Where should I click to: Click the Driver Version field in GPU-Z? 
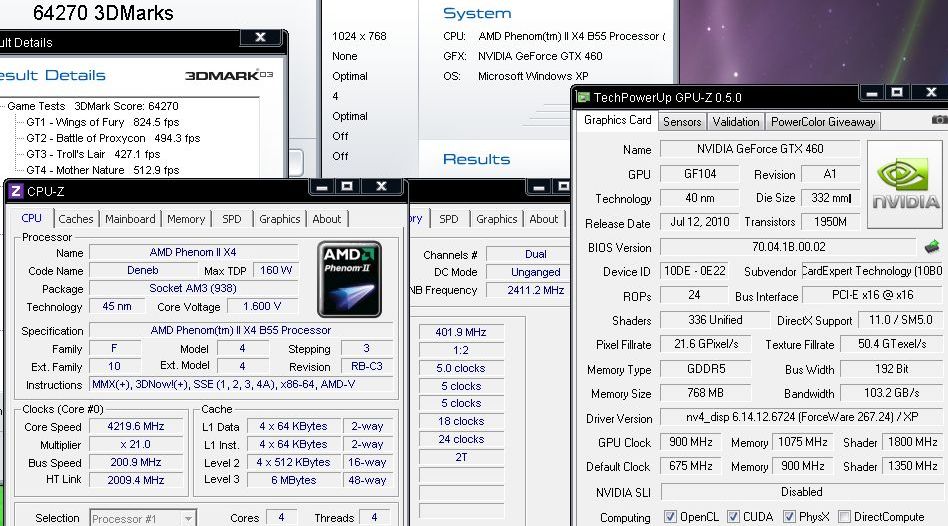click(801, 417)
